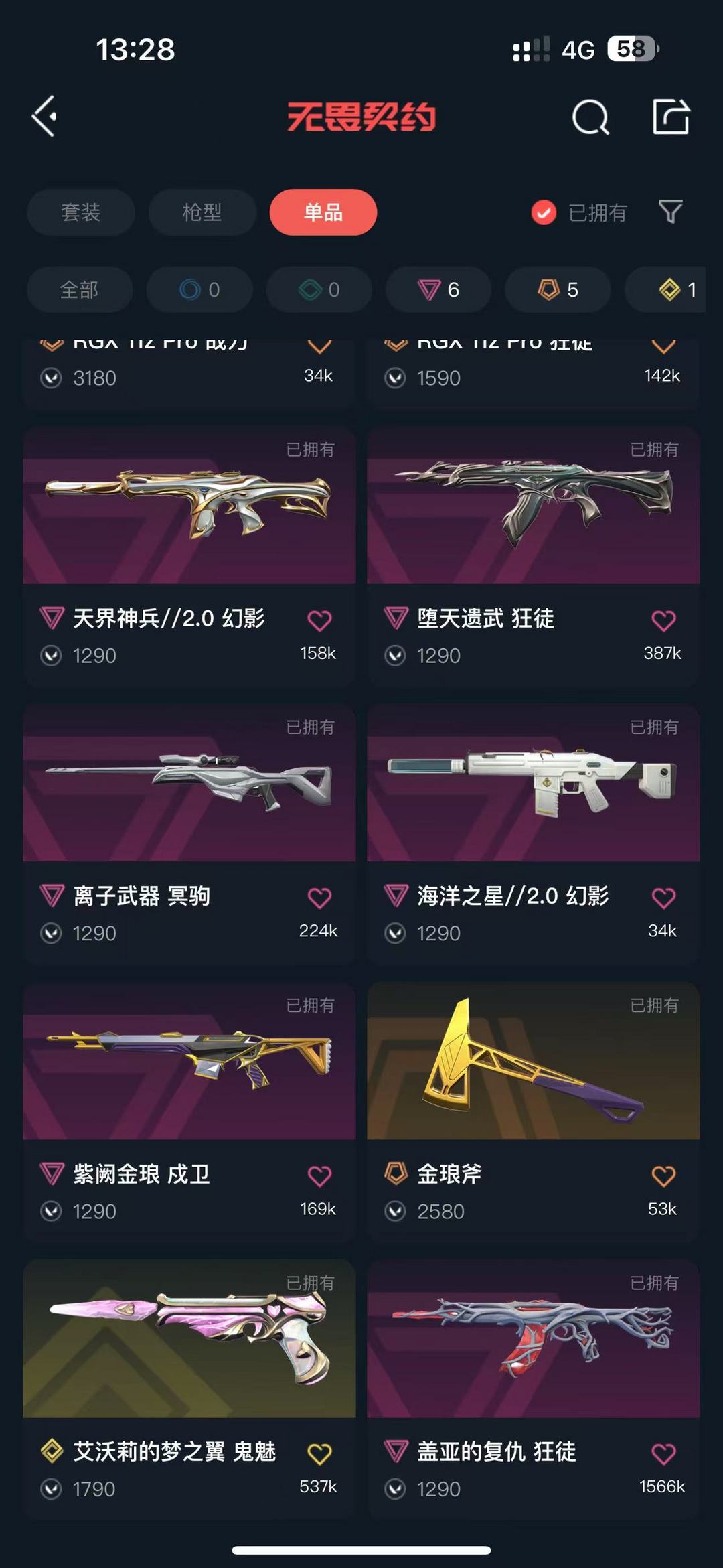Select the 全部 rarity filter
723x1568 pixels.
80,289
